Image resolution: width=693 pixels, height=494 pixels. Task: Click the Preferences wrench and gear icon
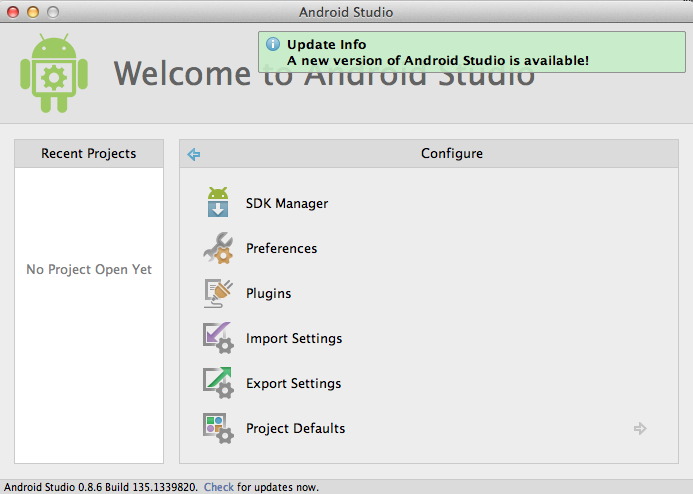(218, 248)
